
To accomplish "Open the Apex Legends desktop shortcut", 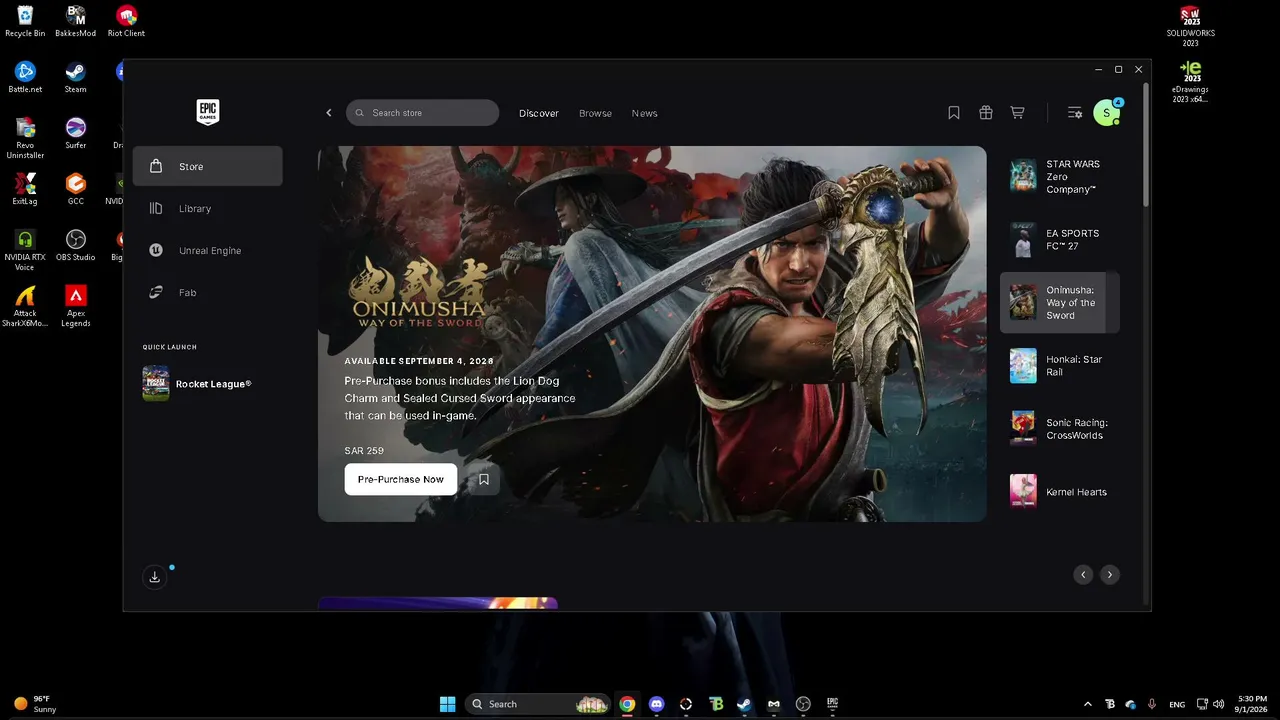I will (75, 306).
